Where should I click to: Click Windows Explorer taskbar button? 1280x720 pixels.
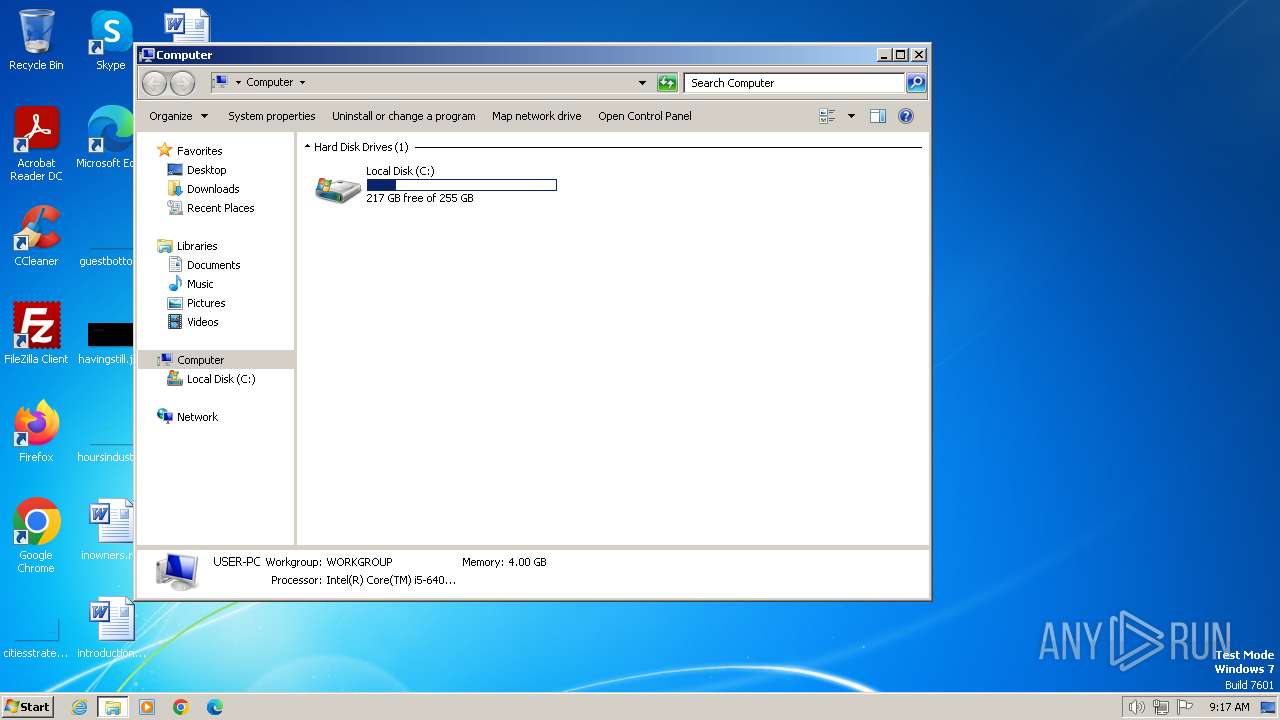(x=113, y=707)
